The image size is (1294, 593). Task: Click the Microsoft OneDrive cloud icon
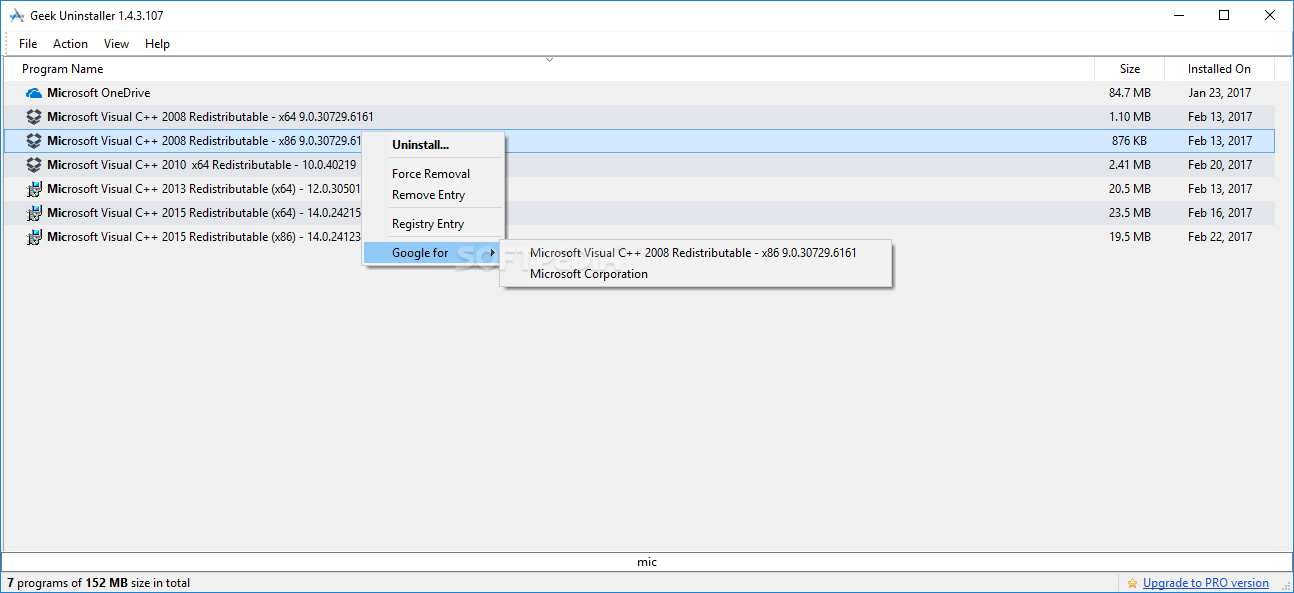coord(34,93)
